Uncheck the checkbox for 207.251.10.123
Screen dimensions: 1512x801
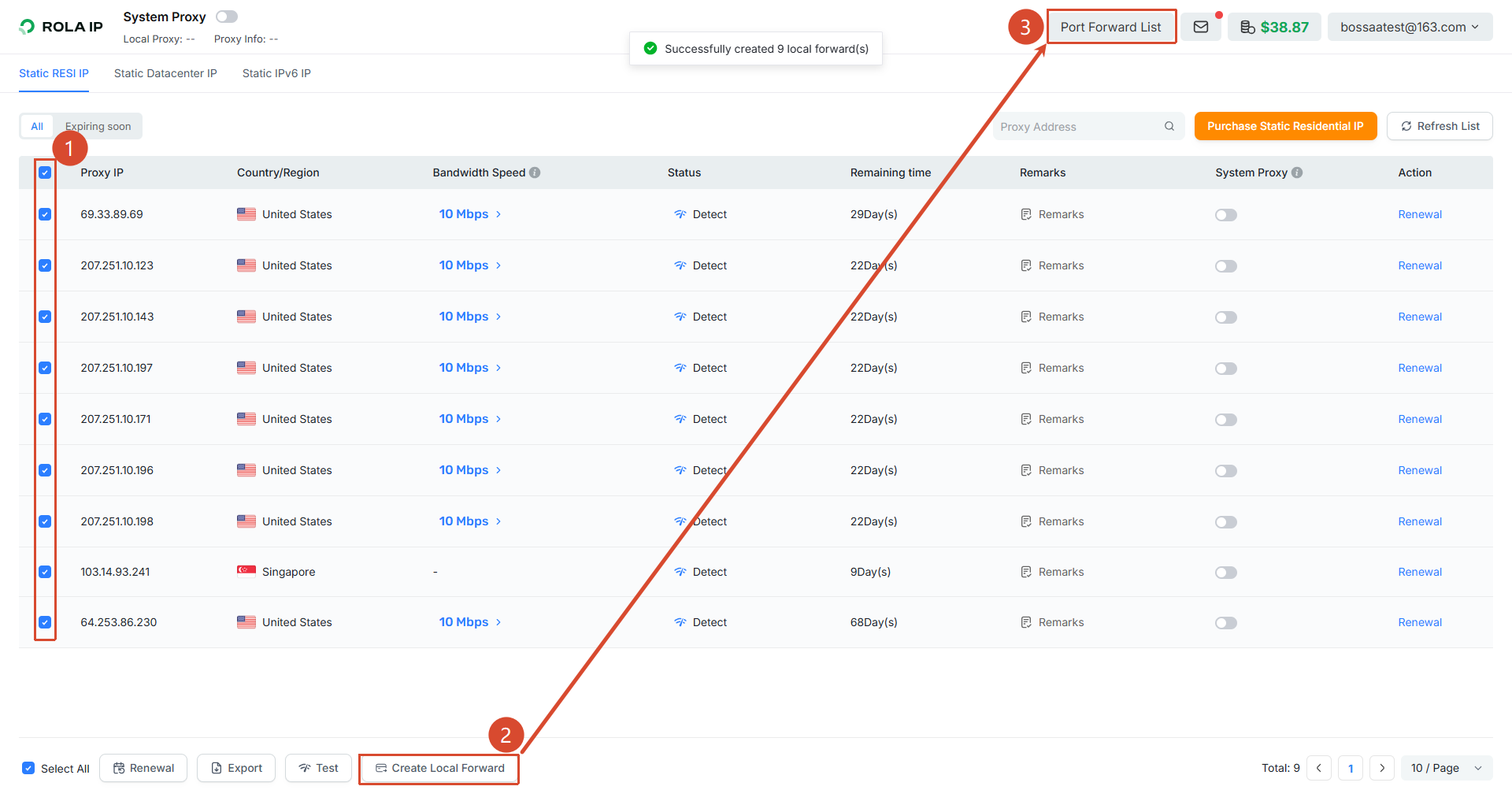coord(45,265)
